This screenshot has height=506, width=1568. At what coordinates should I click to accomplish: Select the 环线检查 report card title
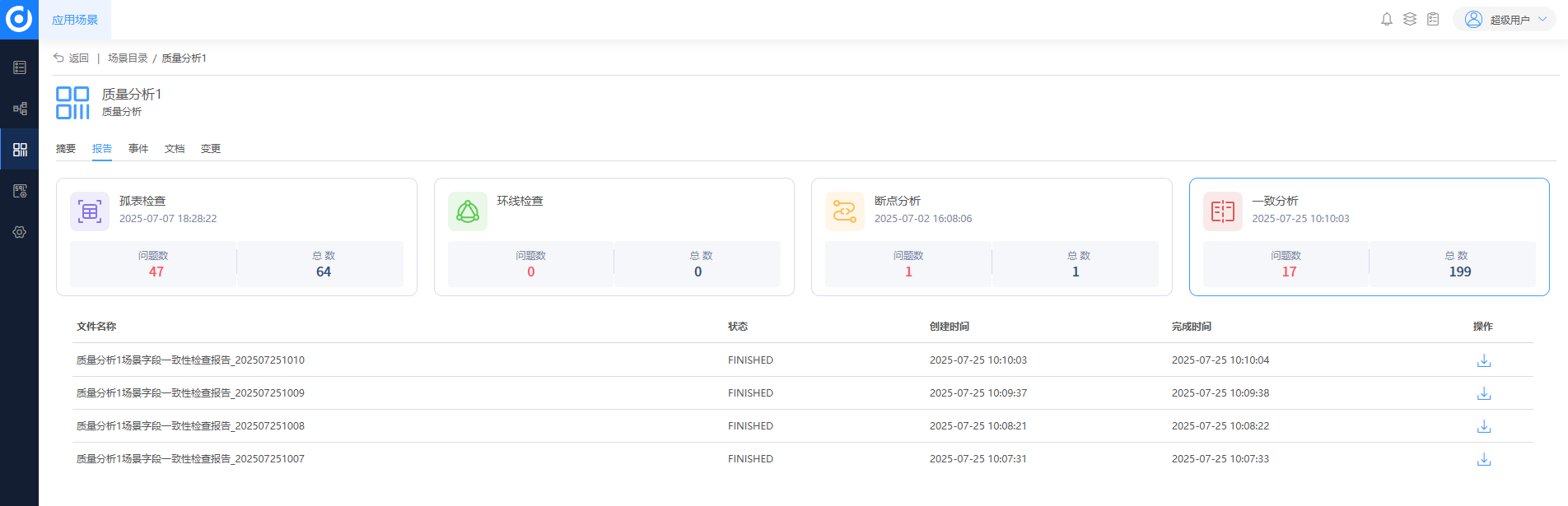tap(520, 201)
